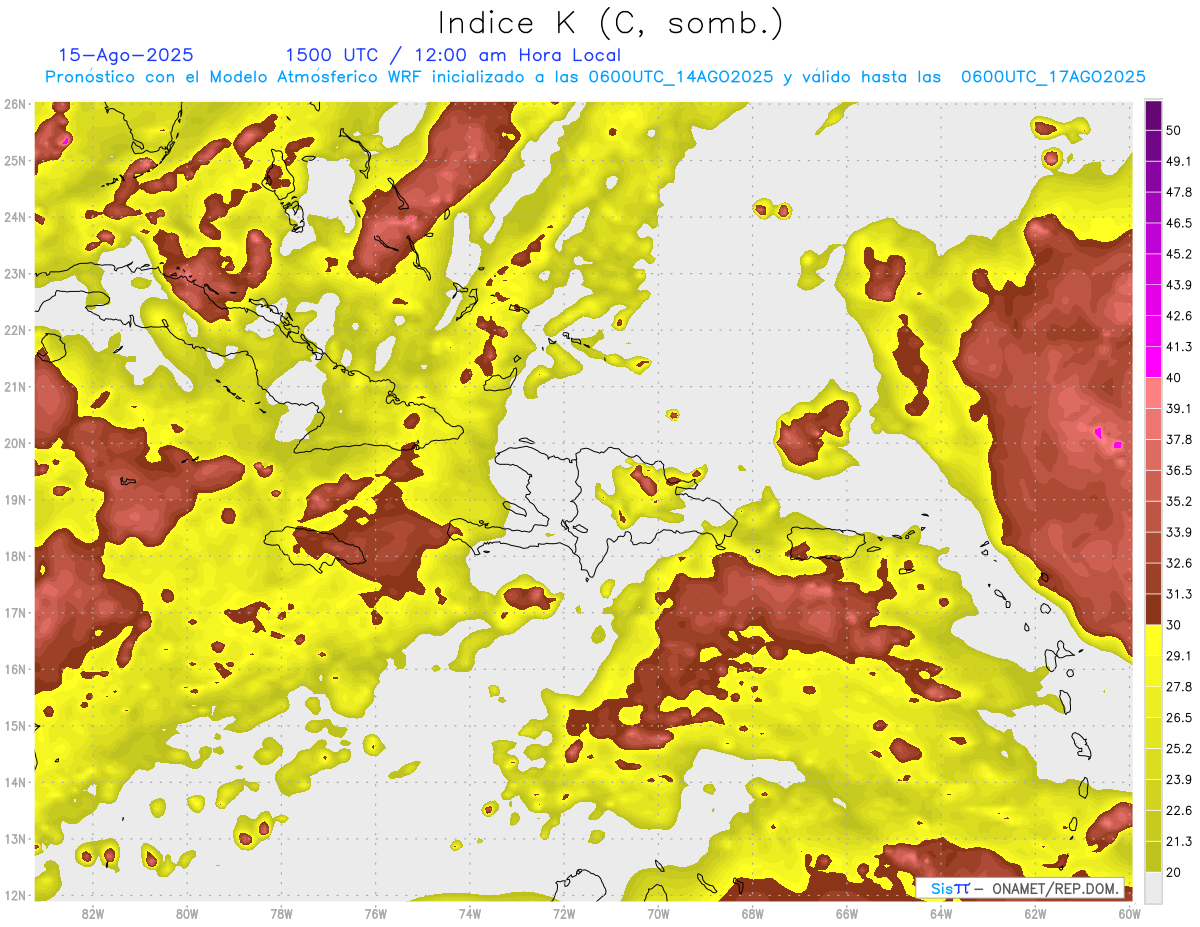This screenshot has height=927, width=1200.
Task: Click the color scale value '46.5'
Action: [x=1178, y=223]
